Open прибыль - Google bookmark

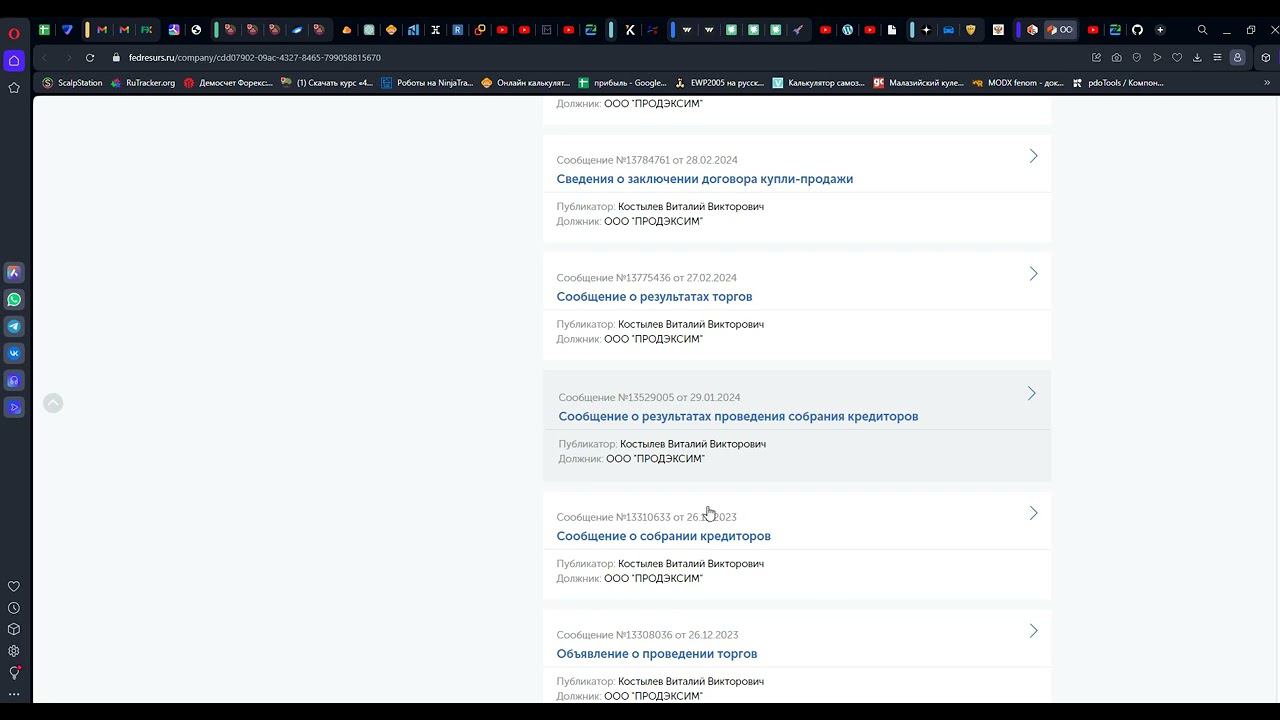pyautogui.click(x=622, y=83)
